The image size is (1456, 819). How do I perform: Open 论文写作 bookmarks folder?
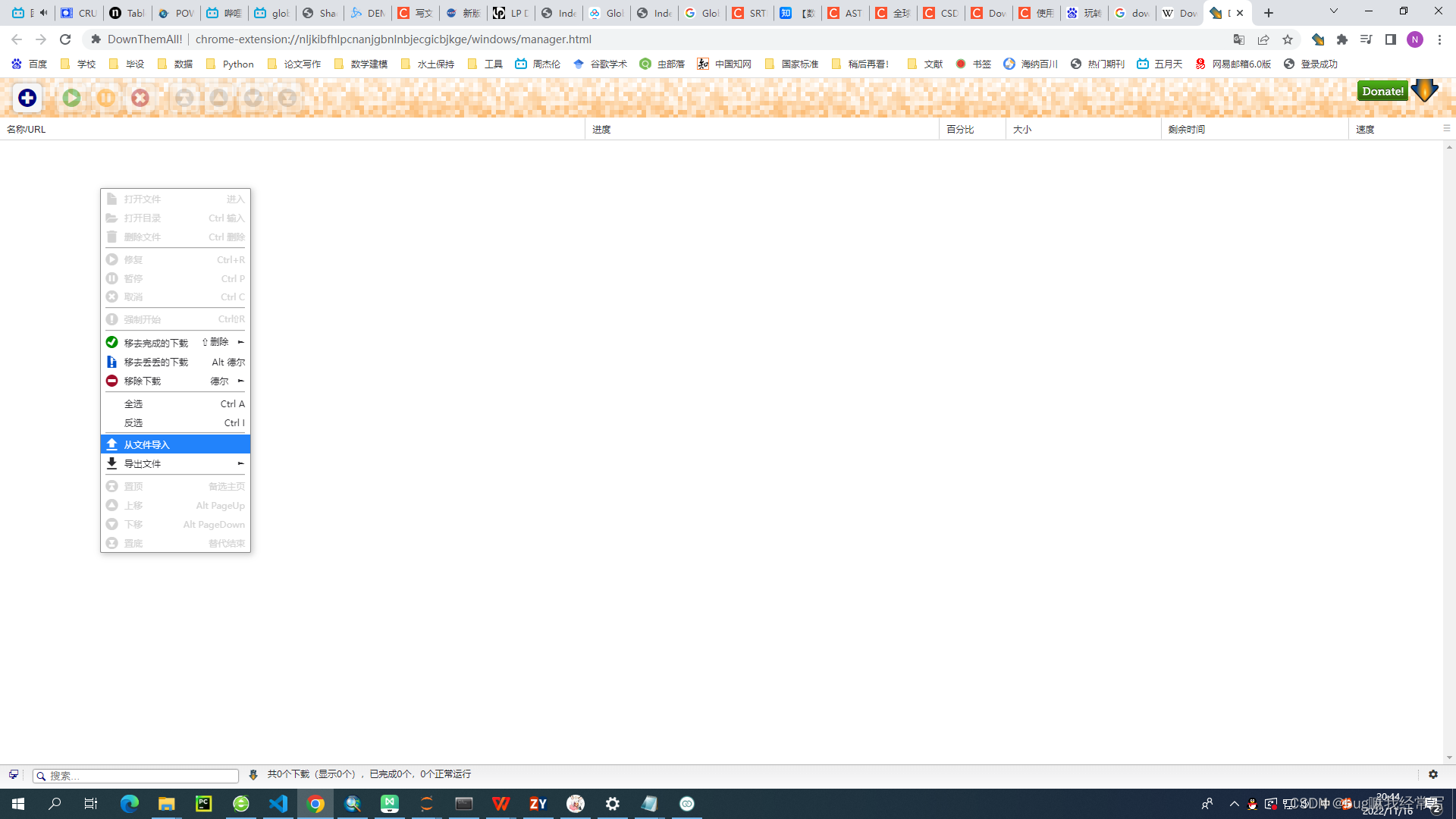(293, 64)
